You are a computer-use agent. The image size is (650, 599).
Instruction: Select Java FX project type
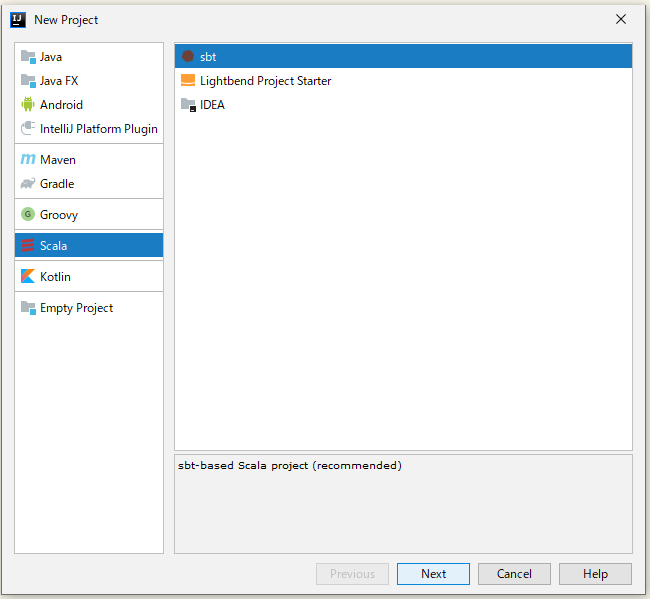pos(89,81)
